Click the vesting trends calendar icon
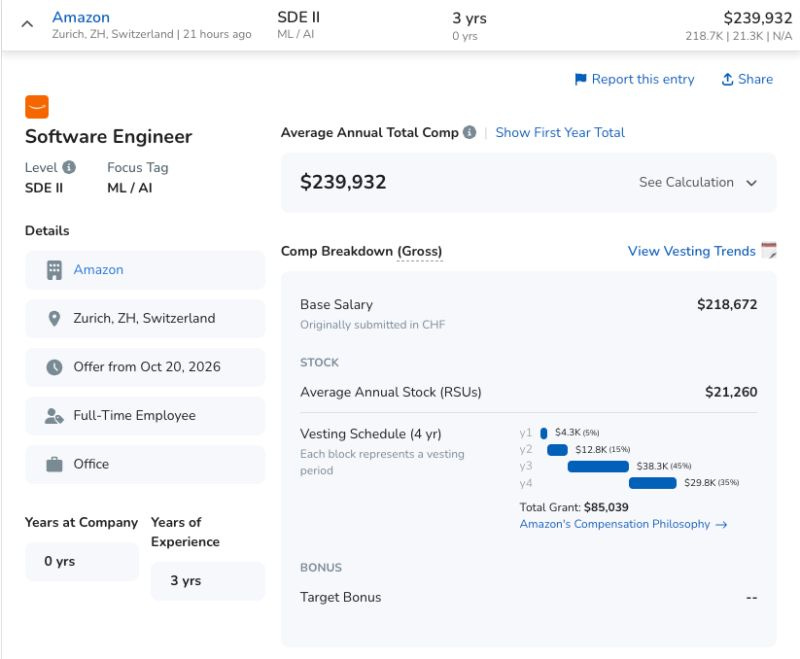The image size is (800, 659). pos(769,250)
